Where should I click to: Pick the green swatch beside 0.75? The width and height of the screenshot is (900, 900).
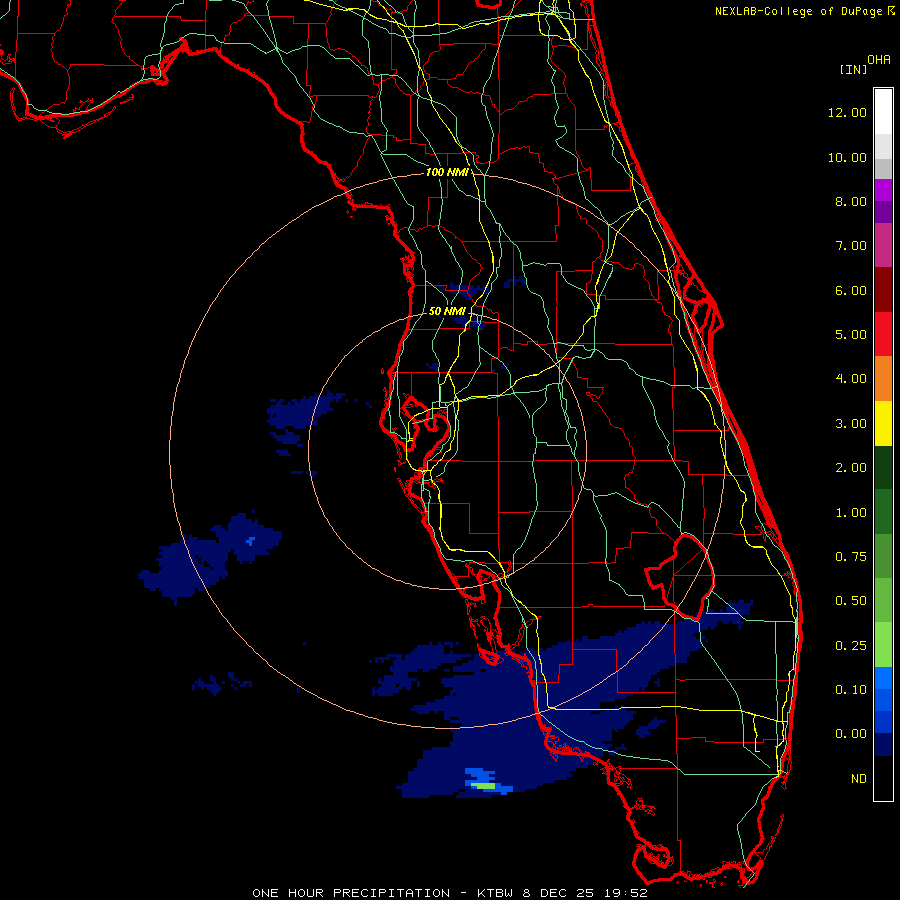click(x=883, y=557)
